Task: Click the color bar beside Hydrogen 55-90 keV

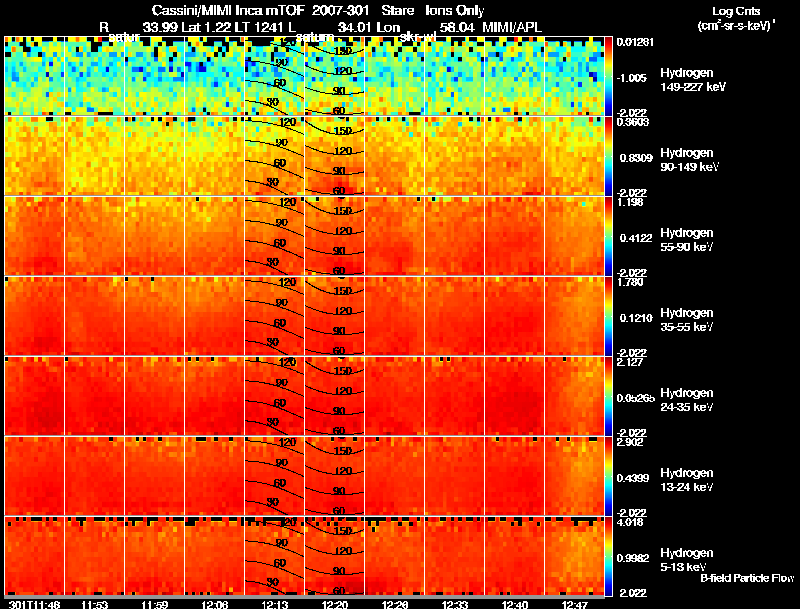Action: (608, 236)
